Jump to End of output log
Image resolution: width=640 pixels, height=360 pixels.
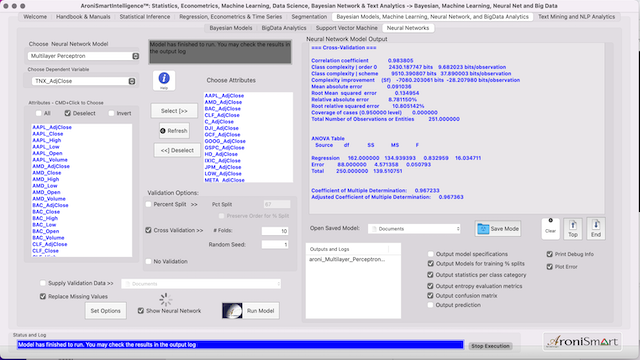[x=596, y=228]
